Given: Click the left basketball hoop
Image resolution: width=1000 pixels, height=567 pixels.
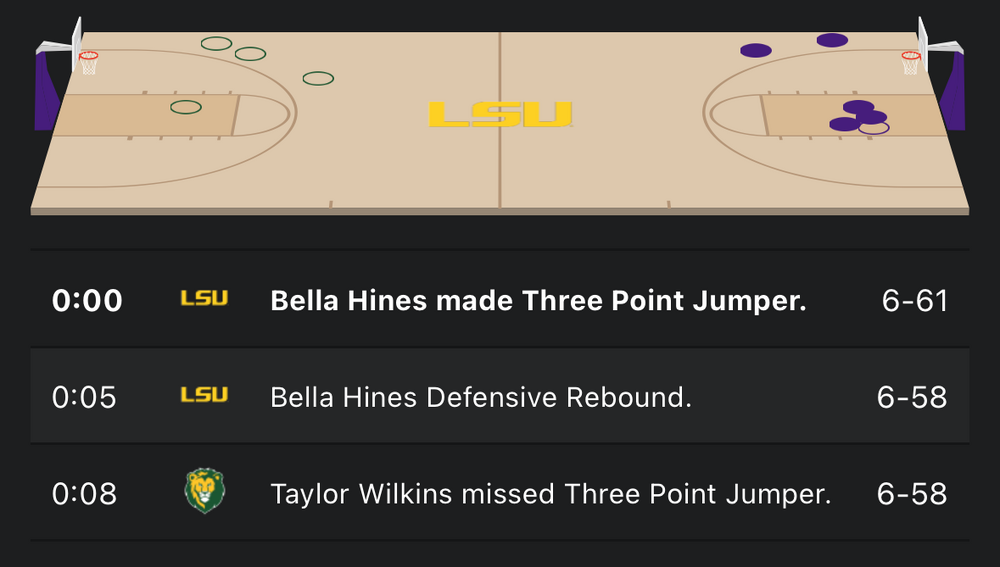Looking at the screenshot, I should [x=89, y=59].
